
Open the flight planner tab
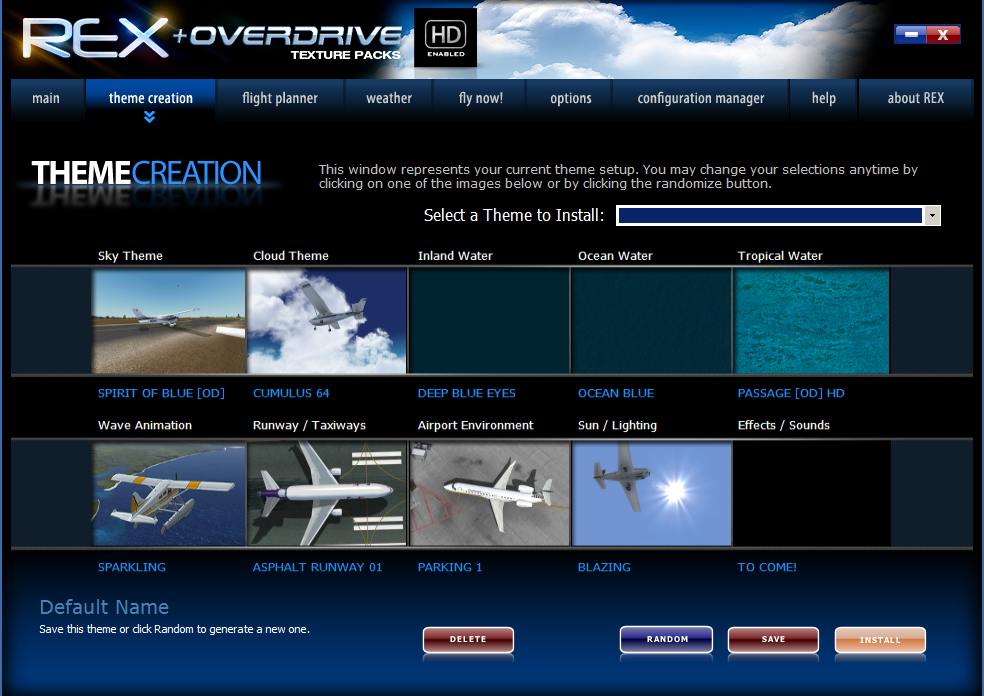280,99
